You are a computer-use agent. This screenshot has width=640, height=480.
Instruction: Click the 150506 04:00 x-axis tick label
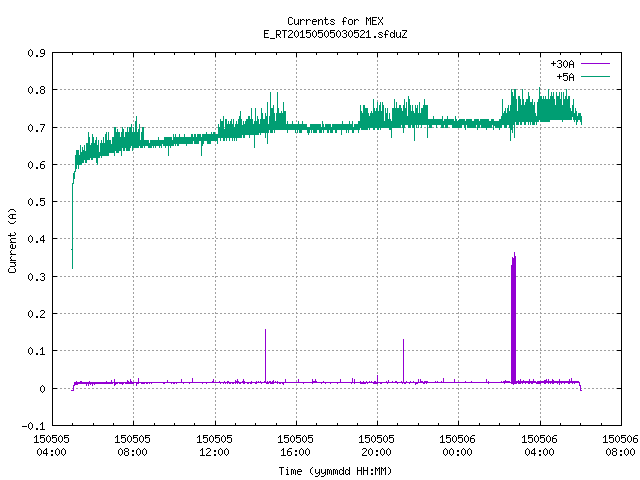[539, 445]
